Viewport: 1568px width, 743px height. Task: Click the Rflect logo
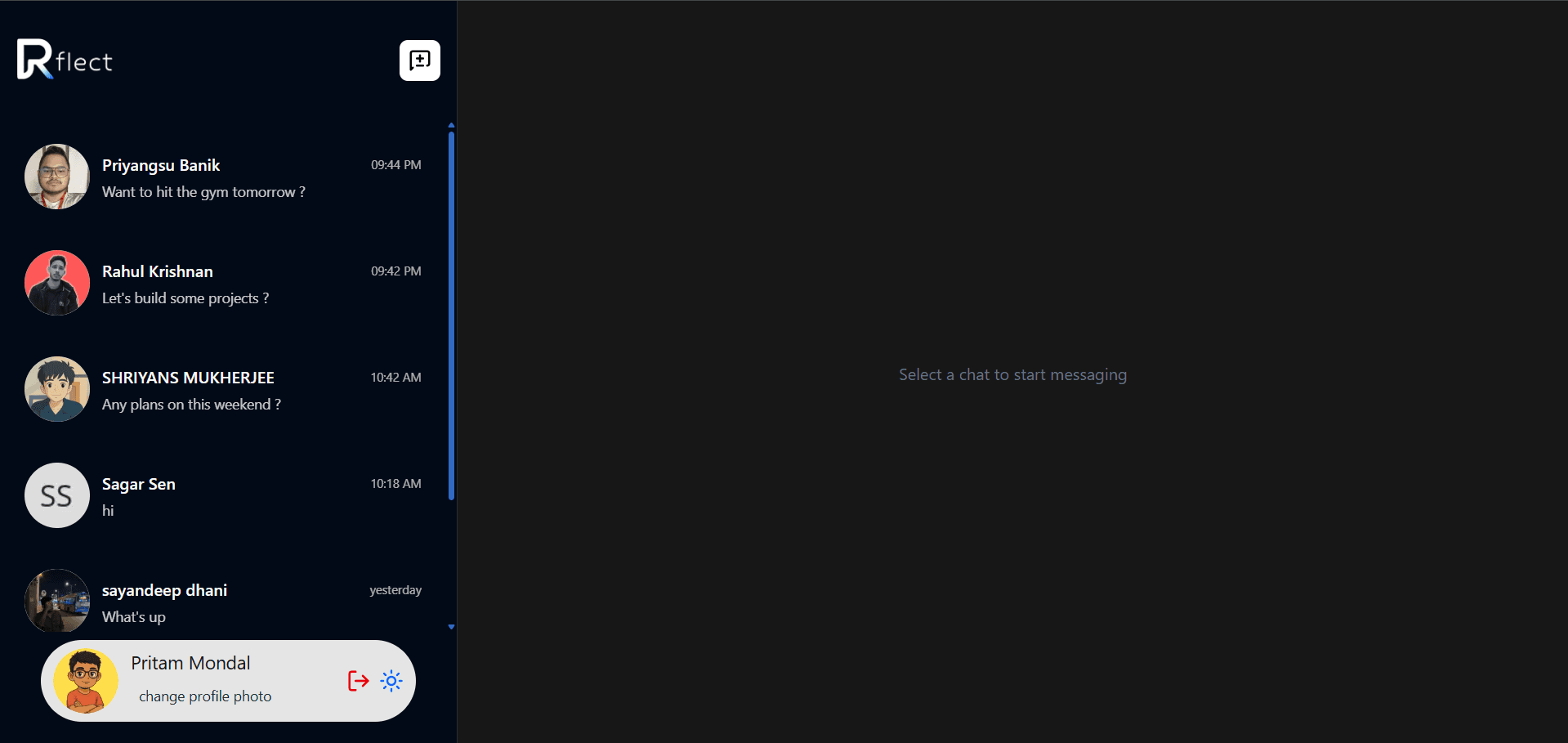[65, 60]
